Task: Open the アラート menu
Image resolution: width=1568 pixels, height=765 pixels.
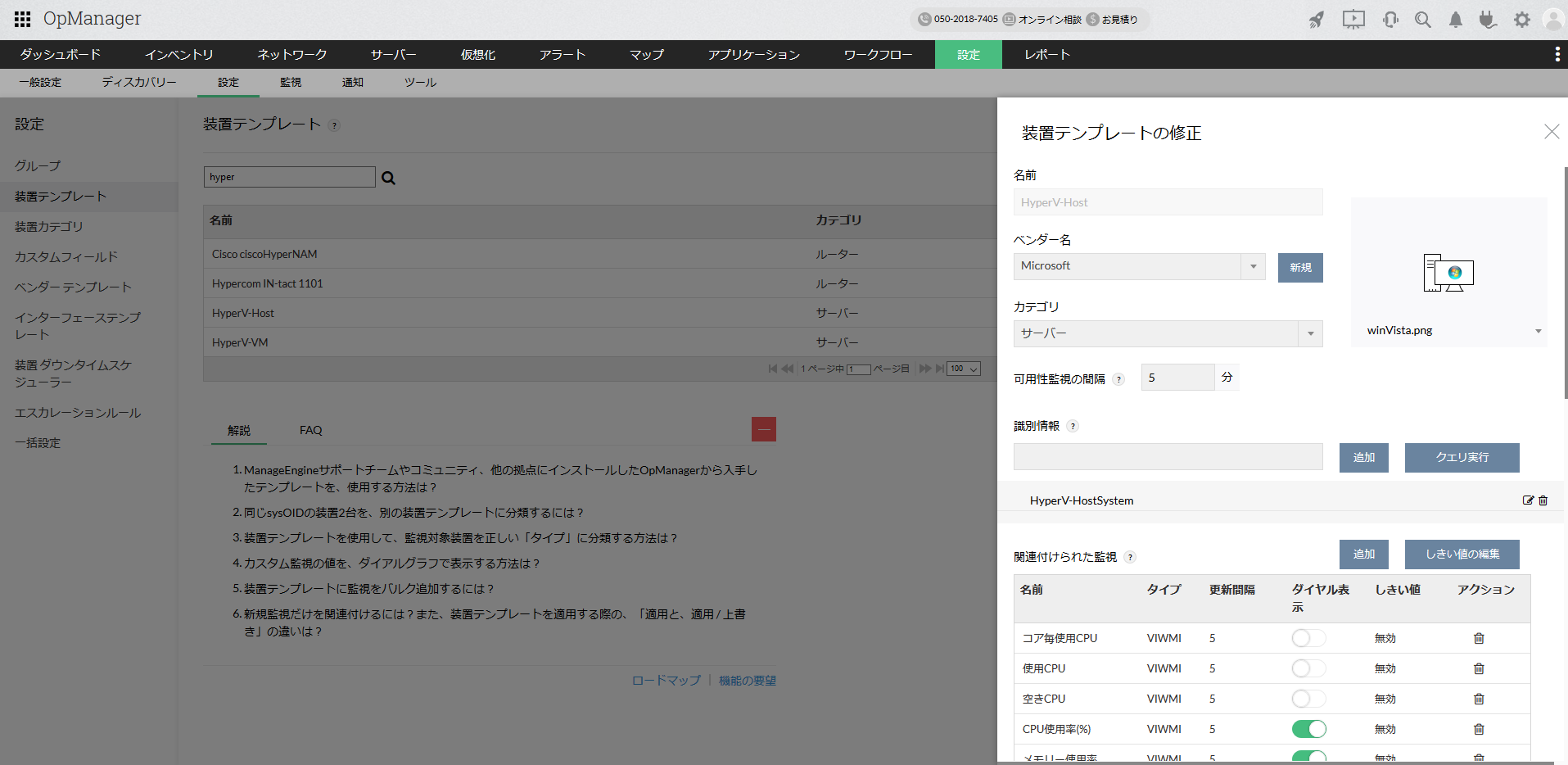Action: [x=562, y=55]
